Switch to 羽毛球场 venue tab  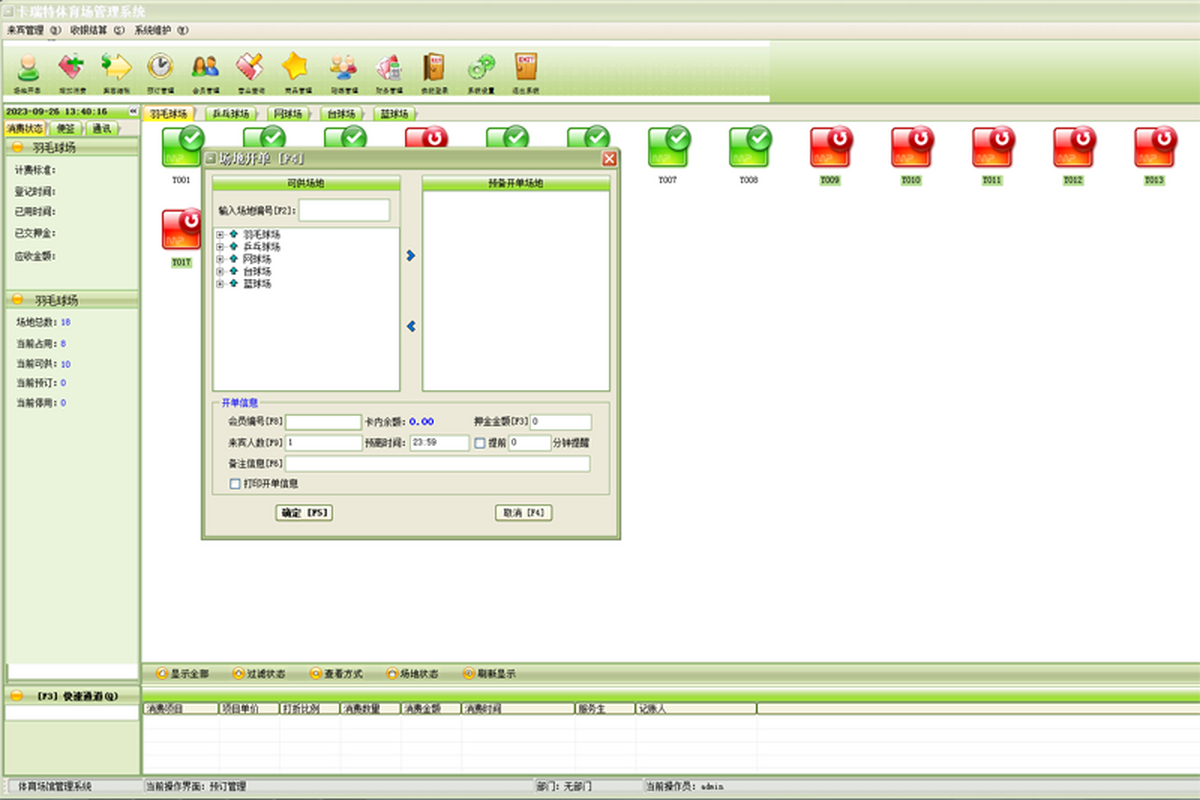pos(169,114)
